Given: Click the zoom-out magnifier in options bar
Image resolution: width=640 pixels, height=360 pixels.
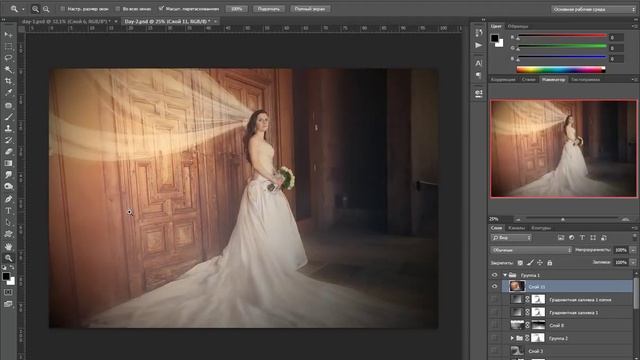Looking at the screenshot, I should click(x=46, y=9).
